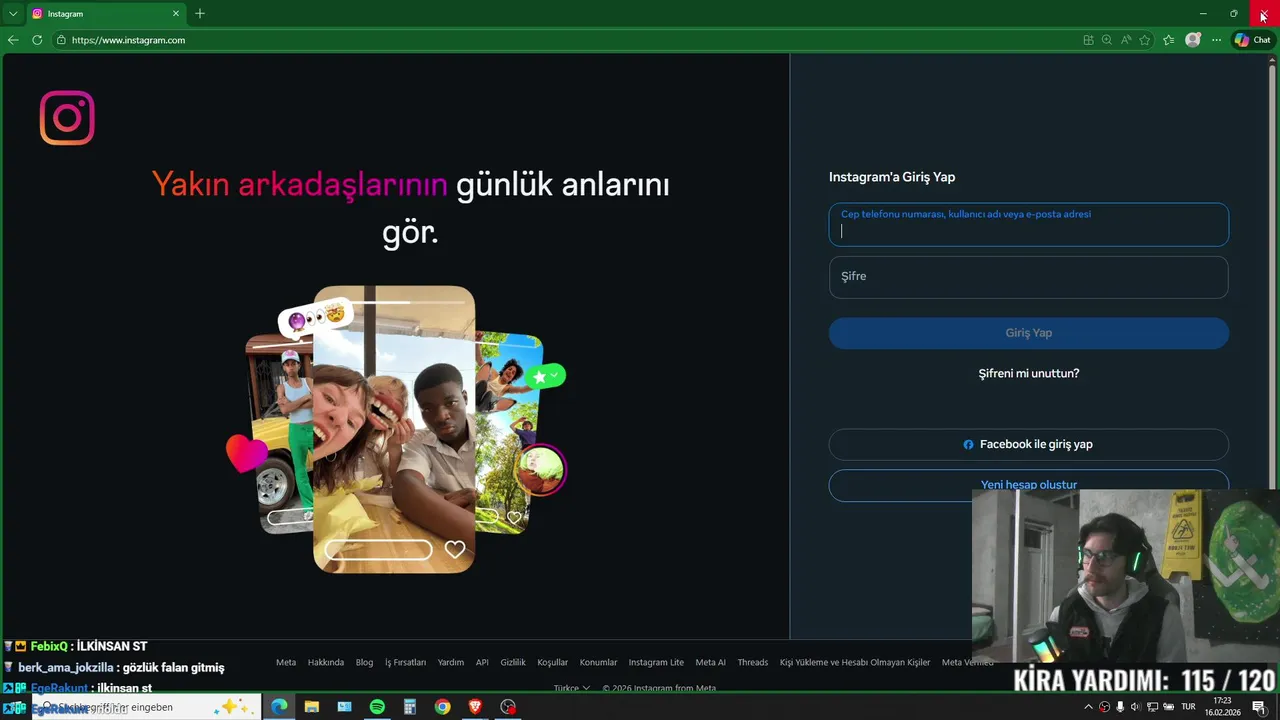The width and height of the screenshot is (1280, 720).
Task: Open the taskbar clock and date
Action: (x=1222, y=707)
